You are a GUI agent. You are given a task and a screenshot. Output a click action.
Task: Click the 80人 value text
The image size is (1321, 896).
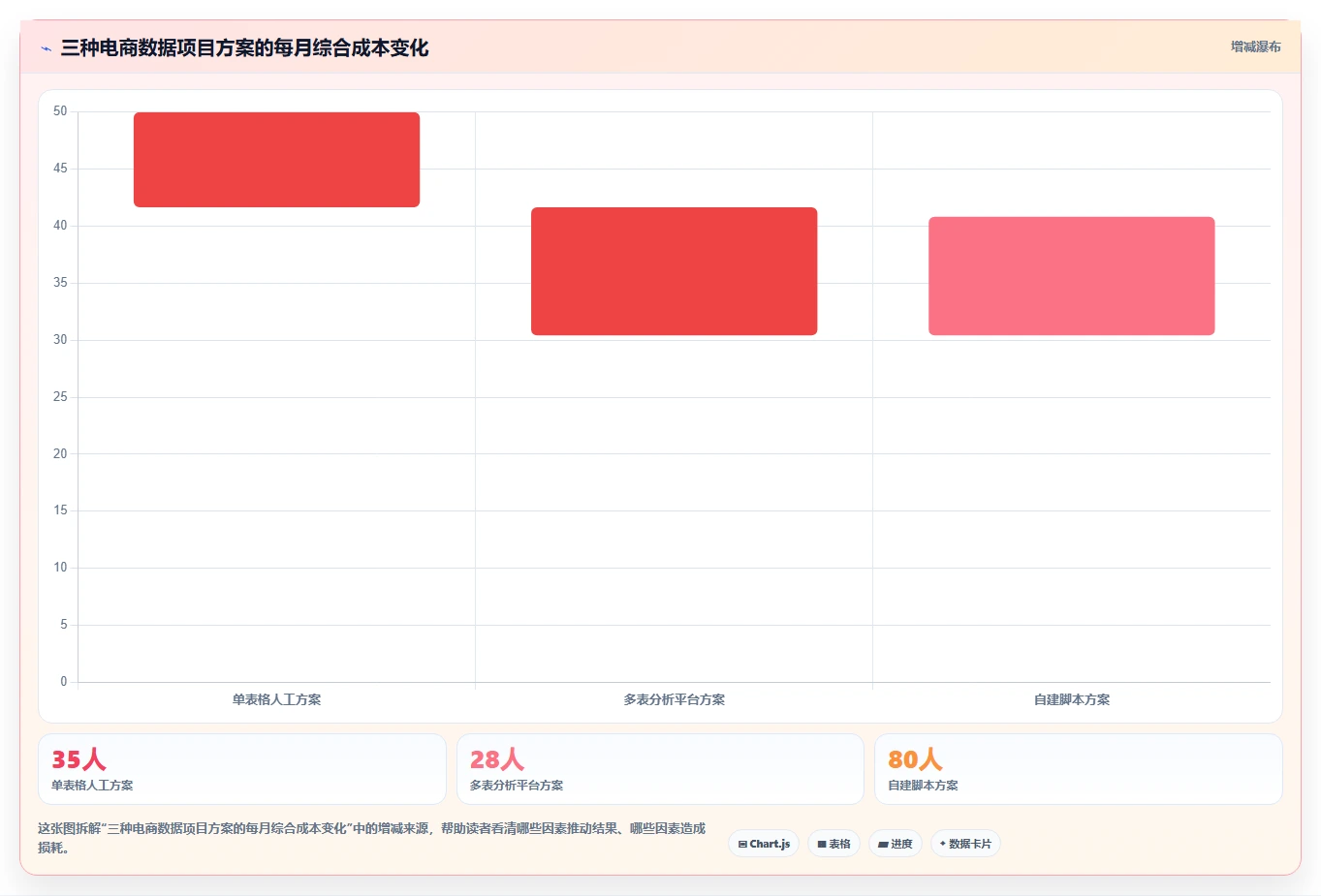915,759
